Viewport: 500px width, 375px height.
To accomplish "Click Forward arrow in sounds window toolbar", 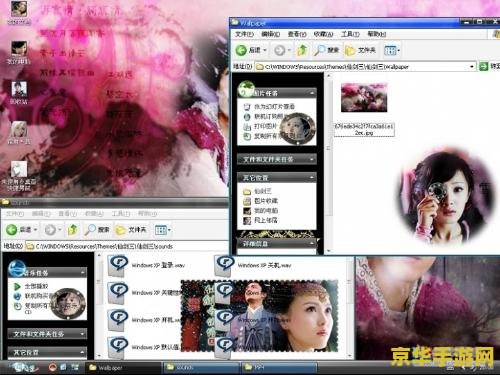I will (50, 230).
